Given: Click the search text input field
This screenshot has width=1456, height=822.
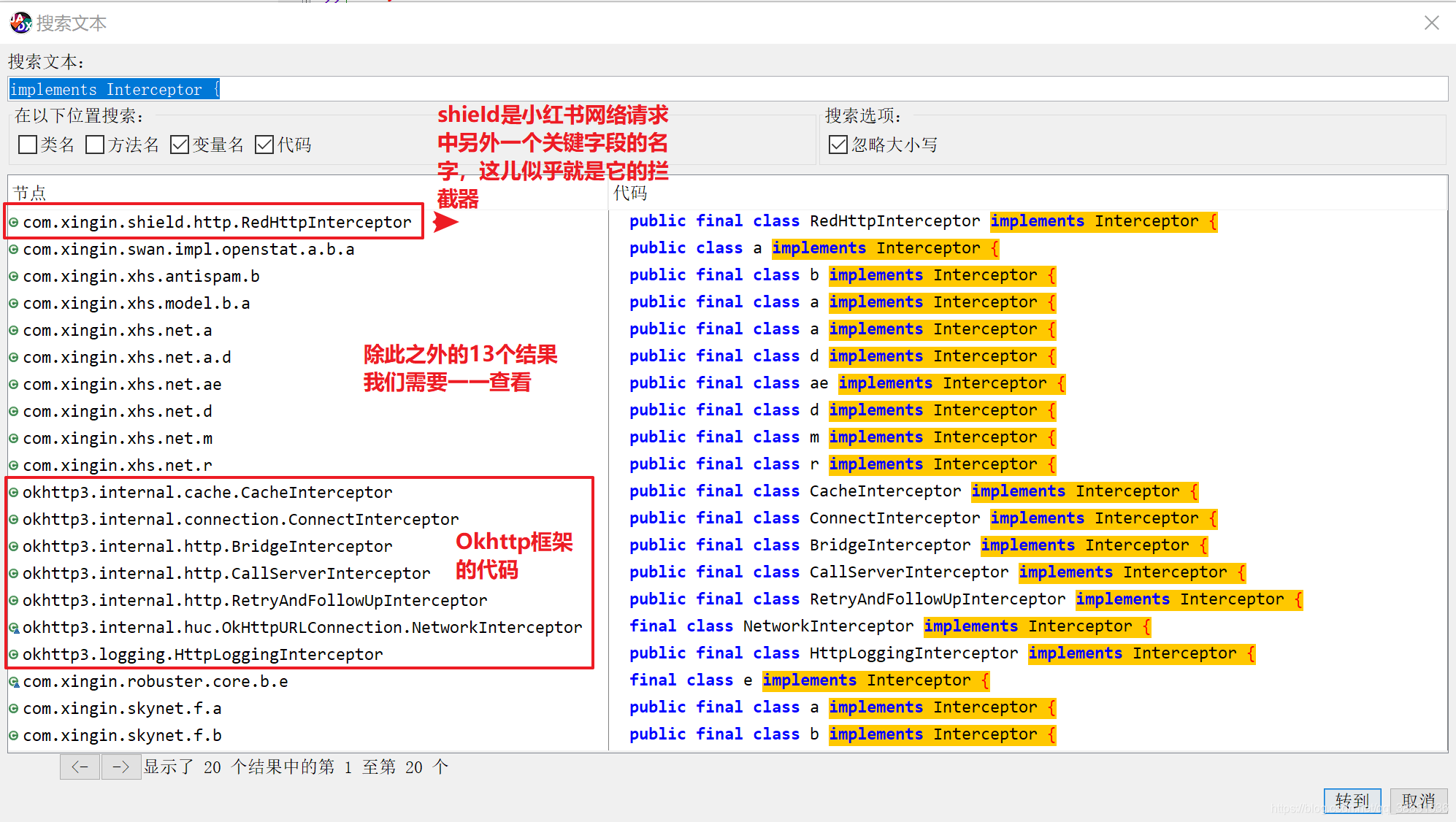Looking at the screenshot, I should [727, 89].
